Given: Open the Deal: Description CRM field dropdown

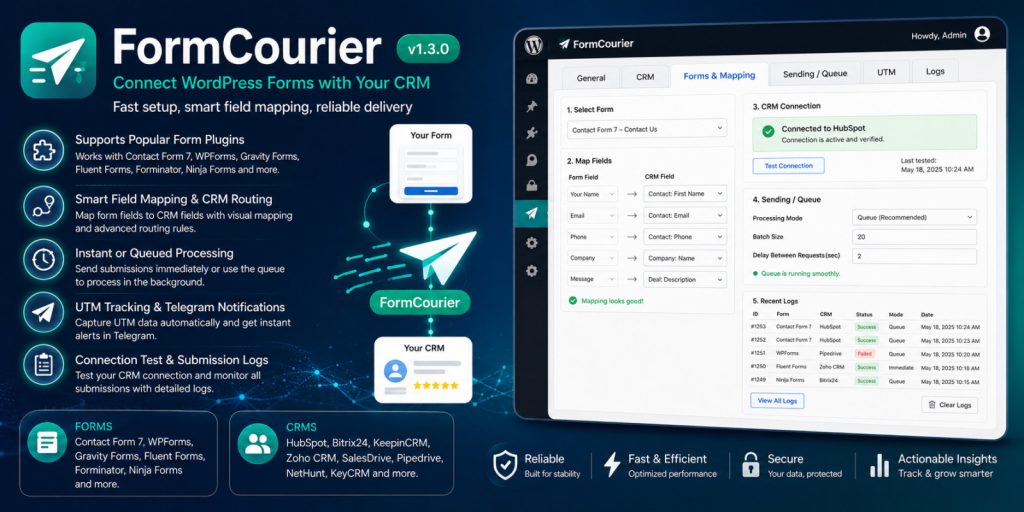Looking at the screenshot, I should tap(685, 280).
